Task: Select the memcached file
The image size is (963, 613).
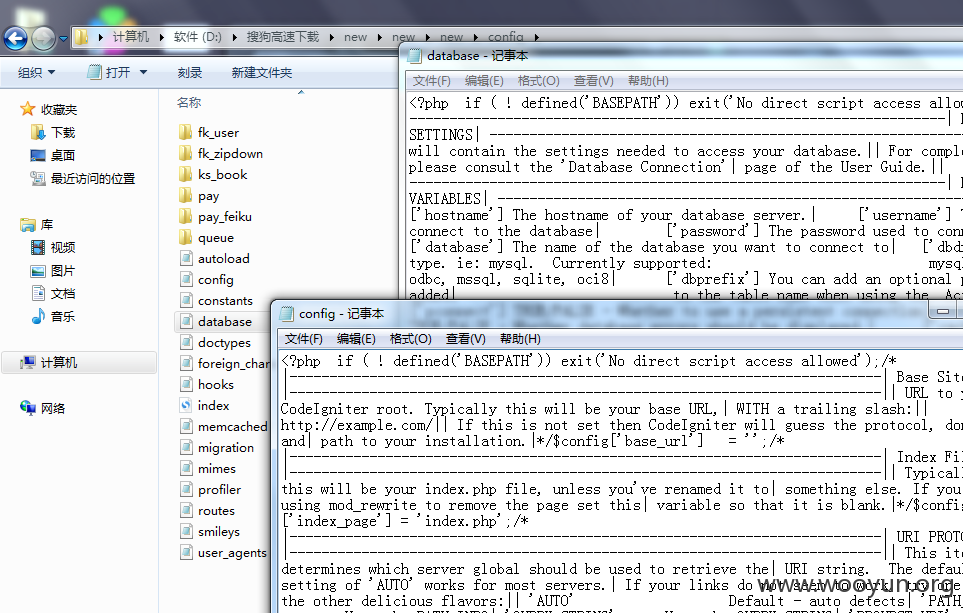Action: [223, 426]
